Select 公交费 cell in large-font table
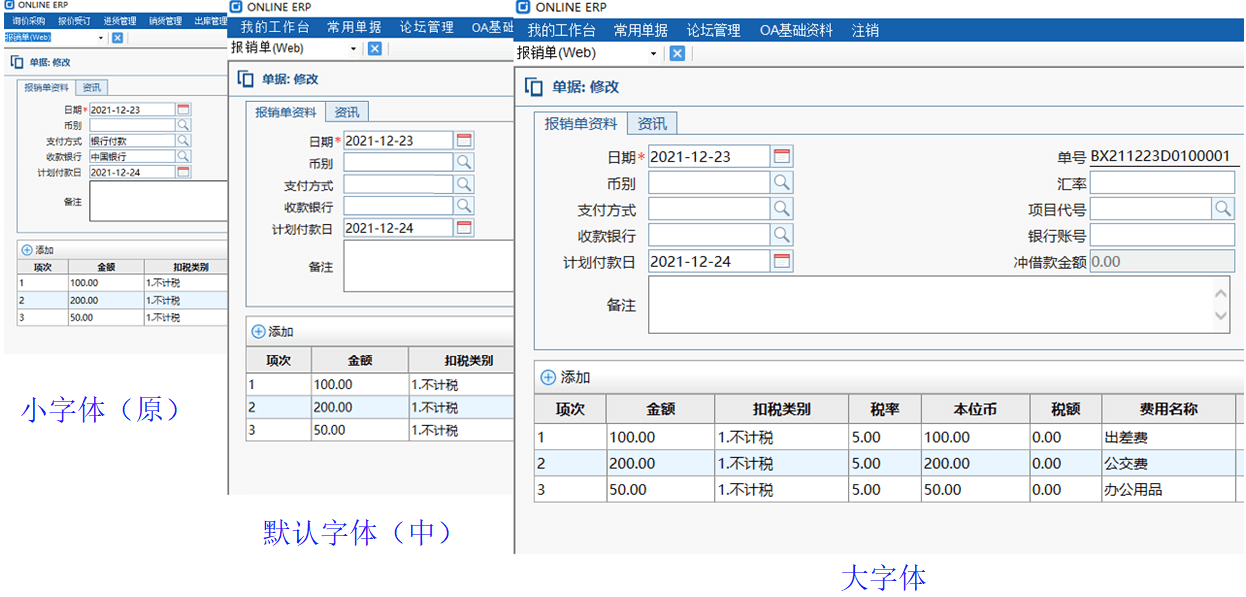 coord(1168,463)
